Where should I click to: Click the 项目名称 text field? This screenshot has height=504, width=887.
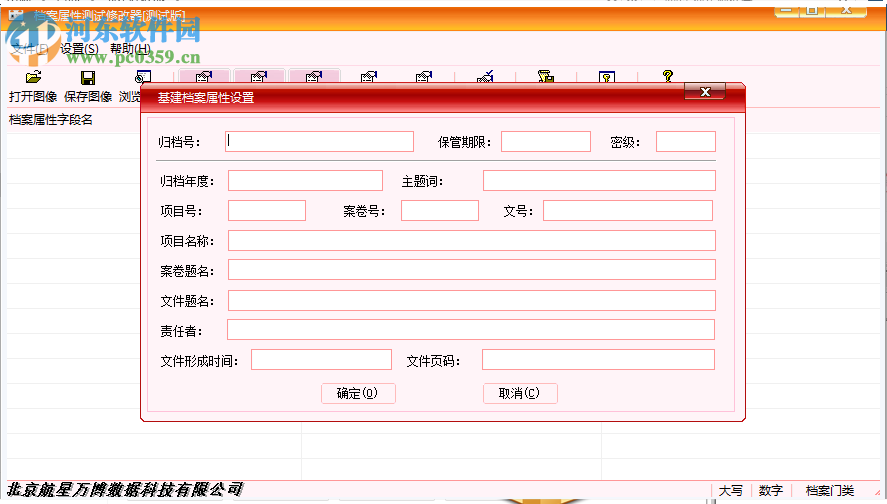(x=472, y=240)
